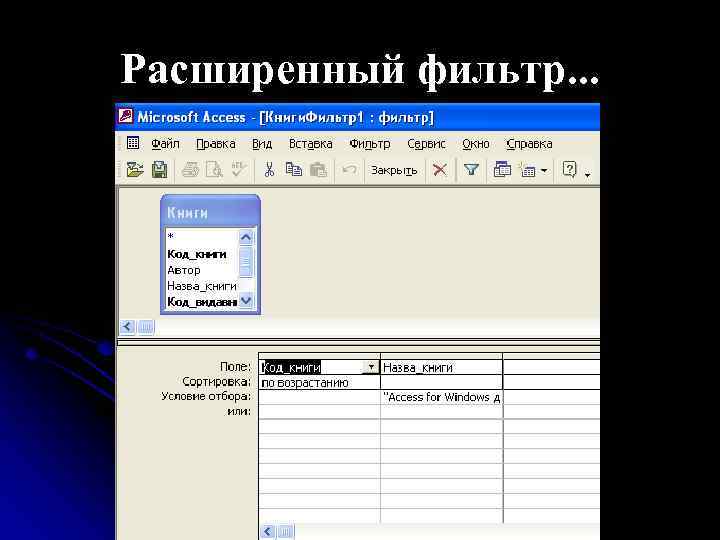Click the Copy toolbar icon
Viewport: 720px width, 540px height.
coord(294,170)
